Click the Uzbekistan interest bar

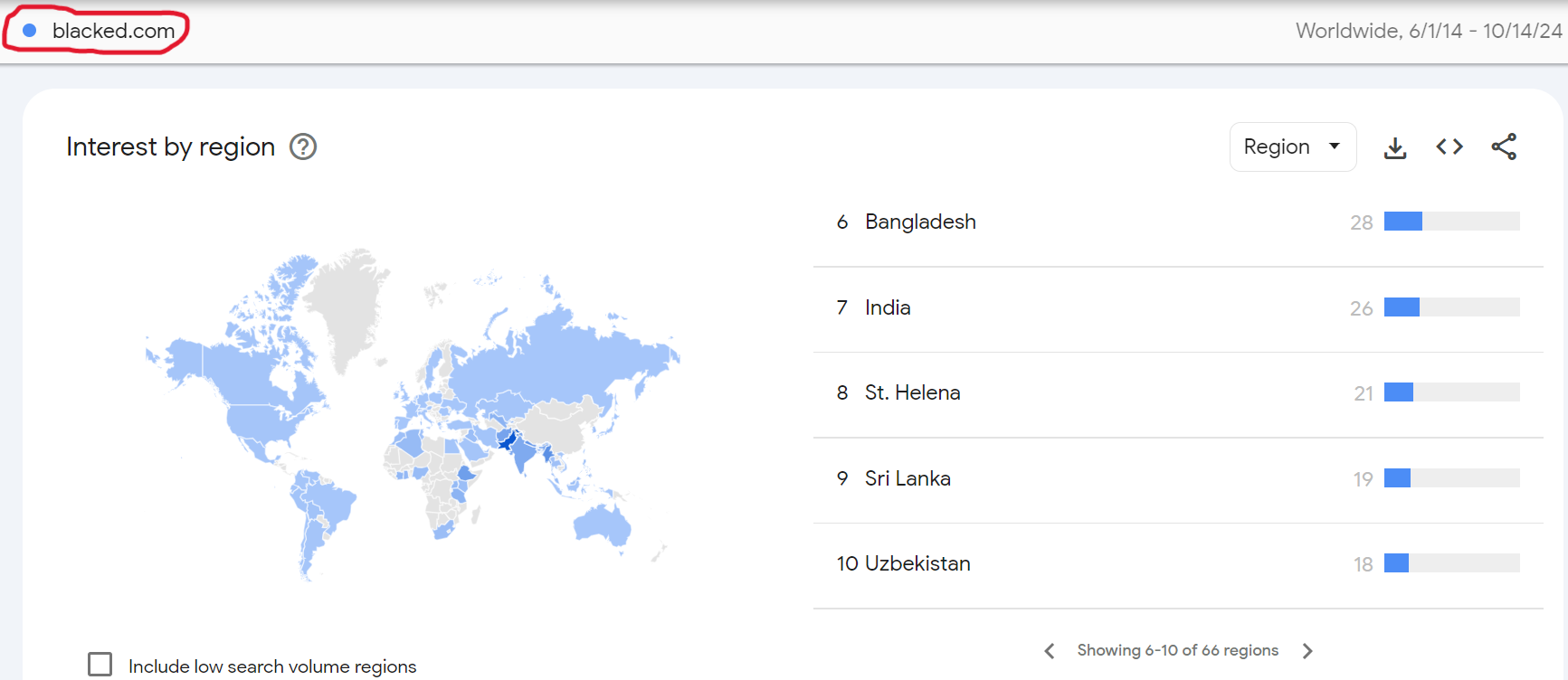1451,563
